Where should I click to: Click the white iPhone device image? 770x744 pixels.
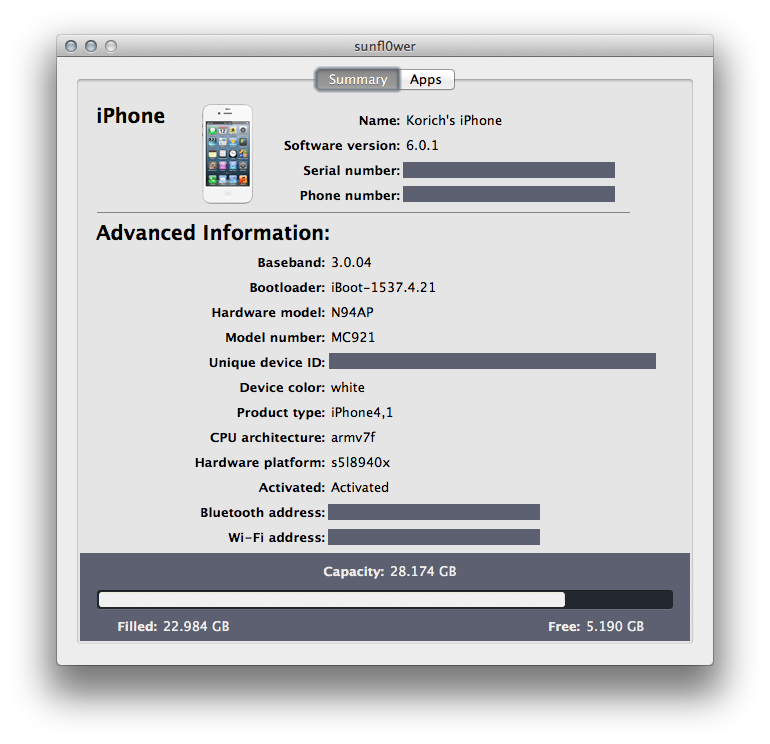(227, 154)
